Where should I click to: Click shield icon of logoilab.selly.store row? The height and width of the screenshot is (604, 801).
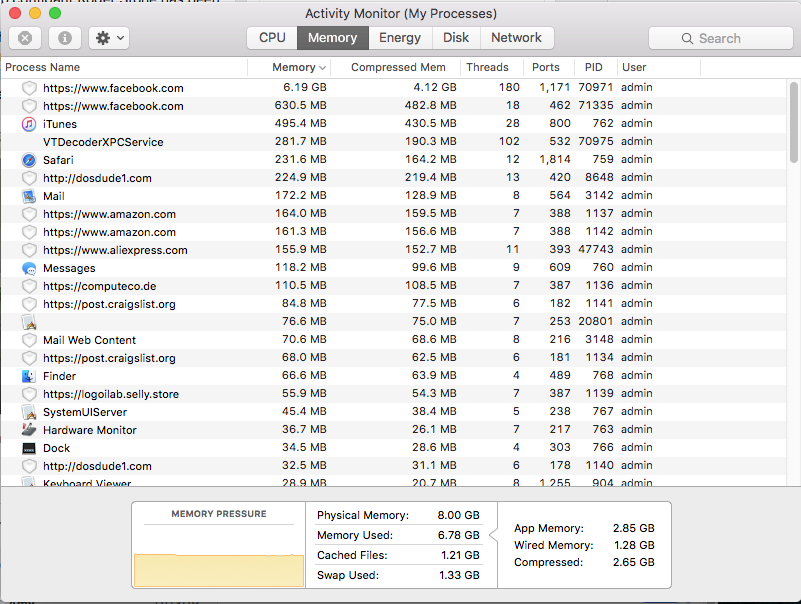(29, 394)
